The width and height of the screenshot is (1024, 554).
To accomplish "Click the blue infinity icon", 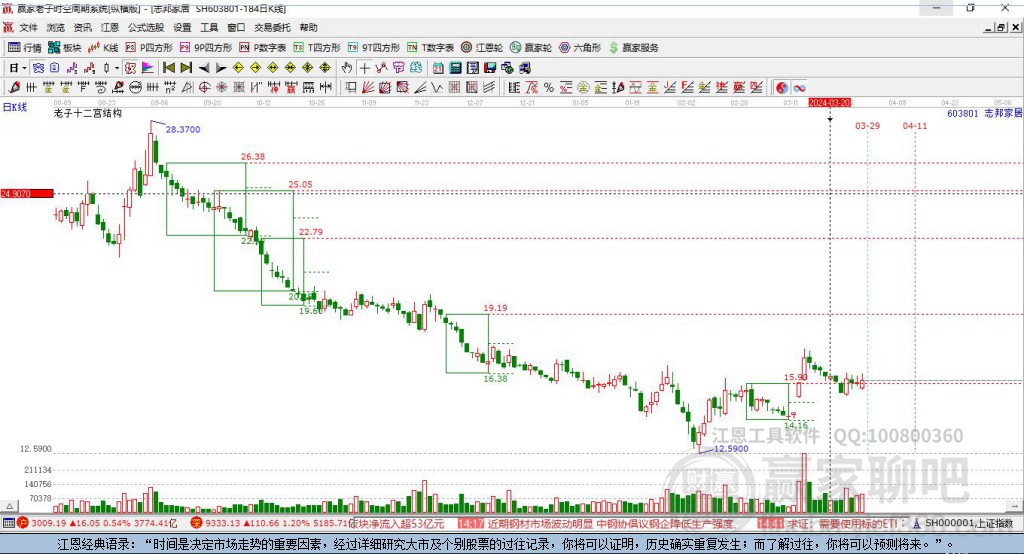I will pyautogui.click(x=799, y=88).
